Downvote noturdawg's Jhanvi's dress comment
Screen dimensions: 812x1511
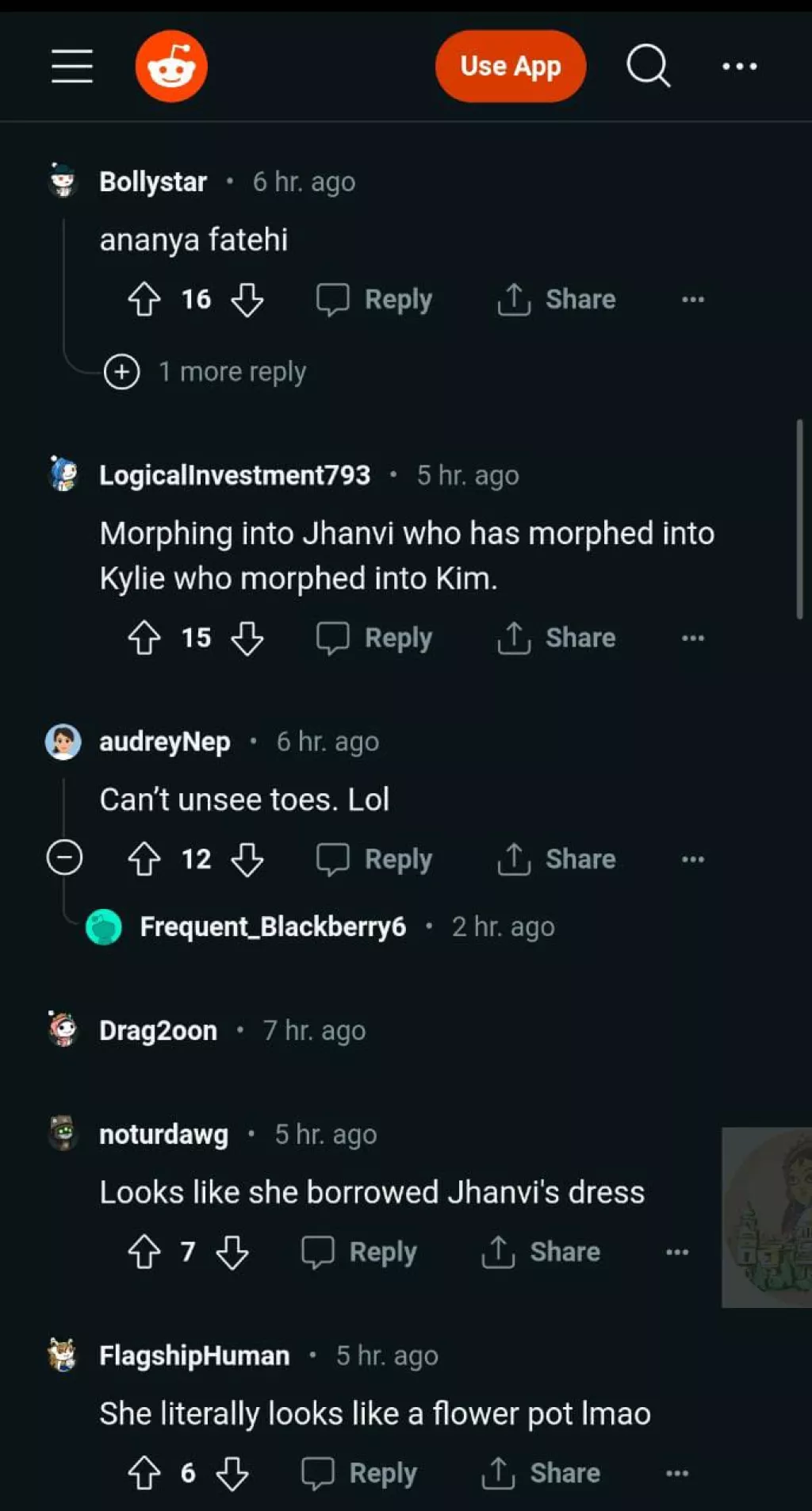pos(232,1252)
